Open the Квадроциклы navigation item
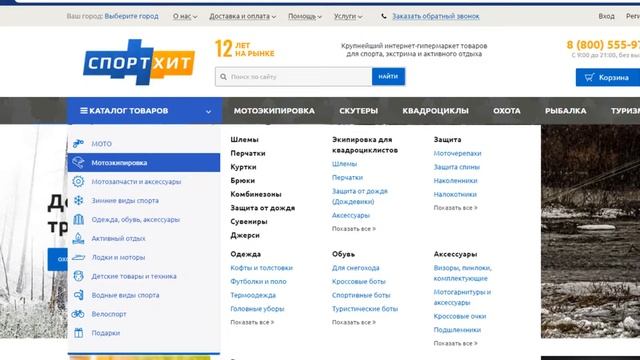 coord(436,111)
